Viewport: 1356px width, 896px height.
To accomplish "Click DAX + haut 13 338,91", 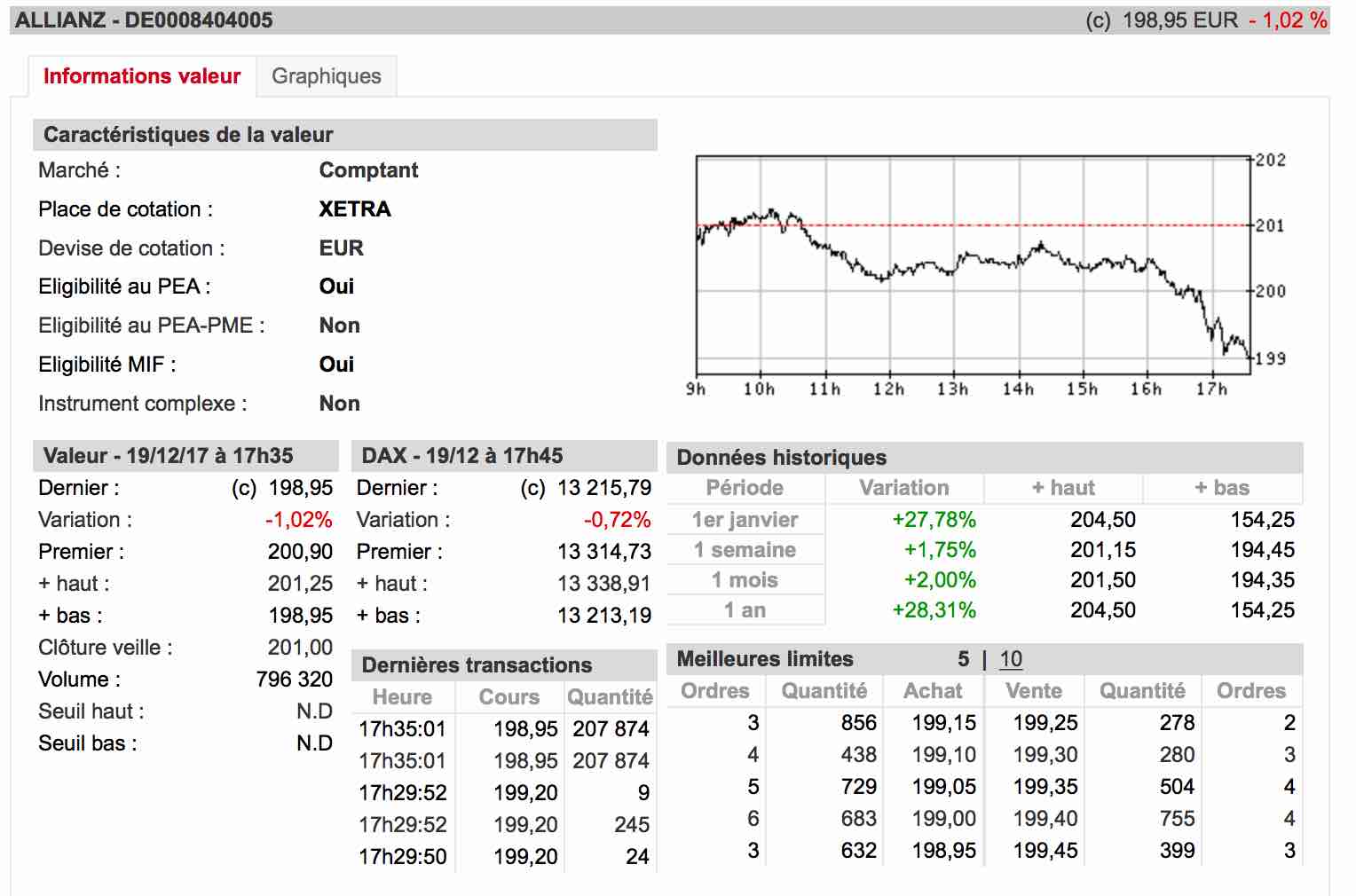I will click(x=604, y=584).
